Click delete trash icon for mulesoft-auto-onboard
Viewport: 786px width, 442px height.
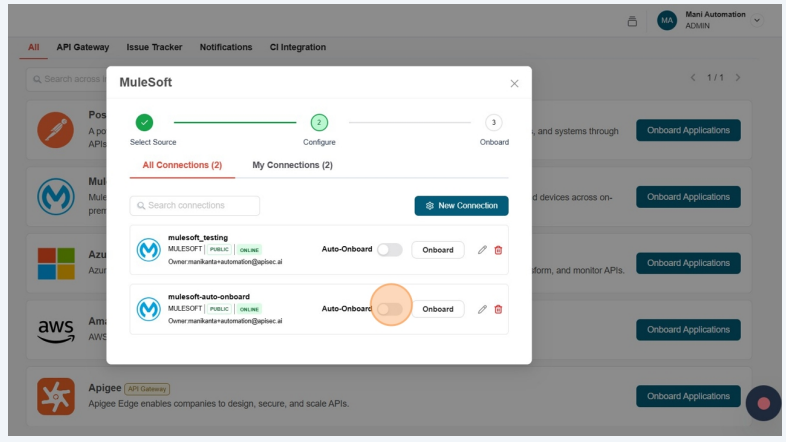498,309
